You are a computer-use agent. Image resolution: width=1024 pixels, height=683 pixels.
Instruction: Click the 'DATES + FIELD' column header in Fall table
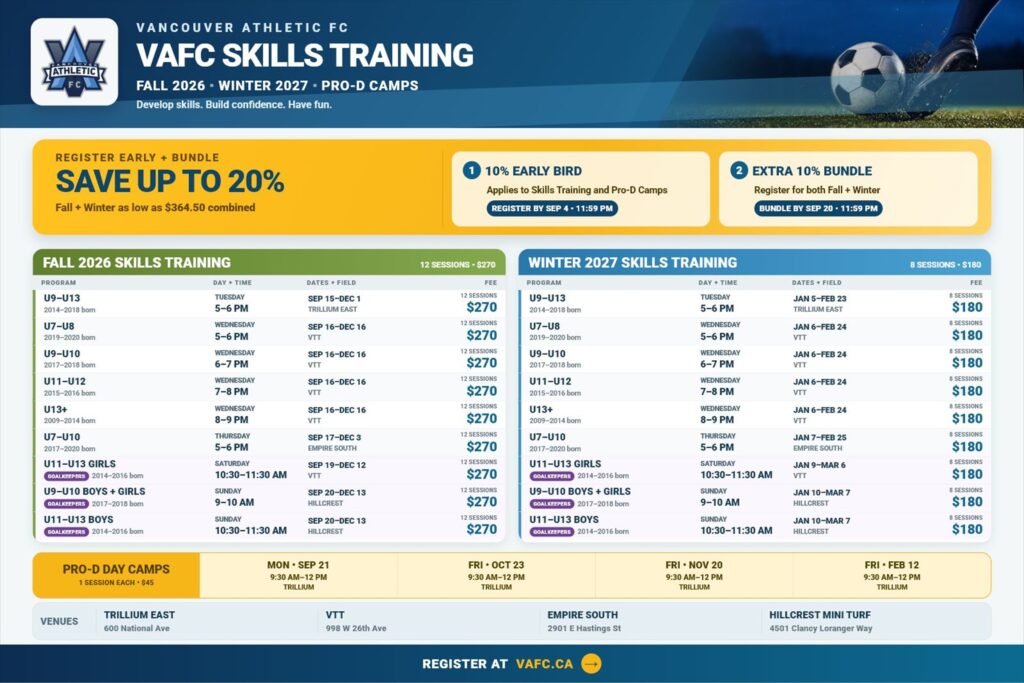331,283
